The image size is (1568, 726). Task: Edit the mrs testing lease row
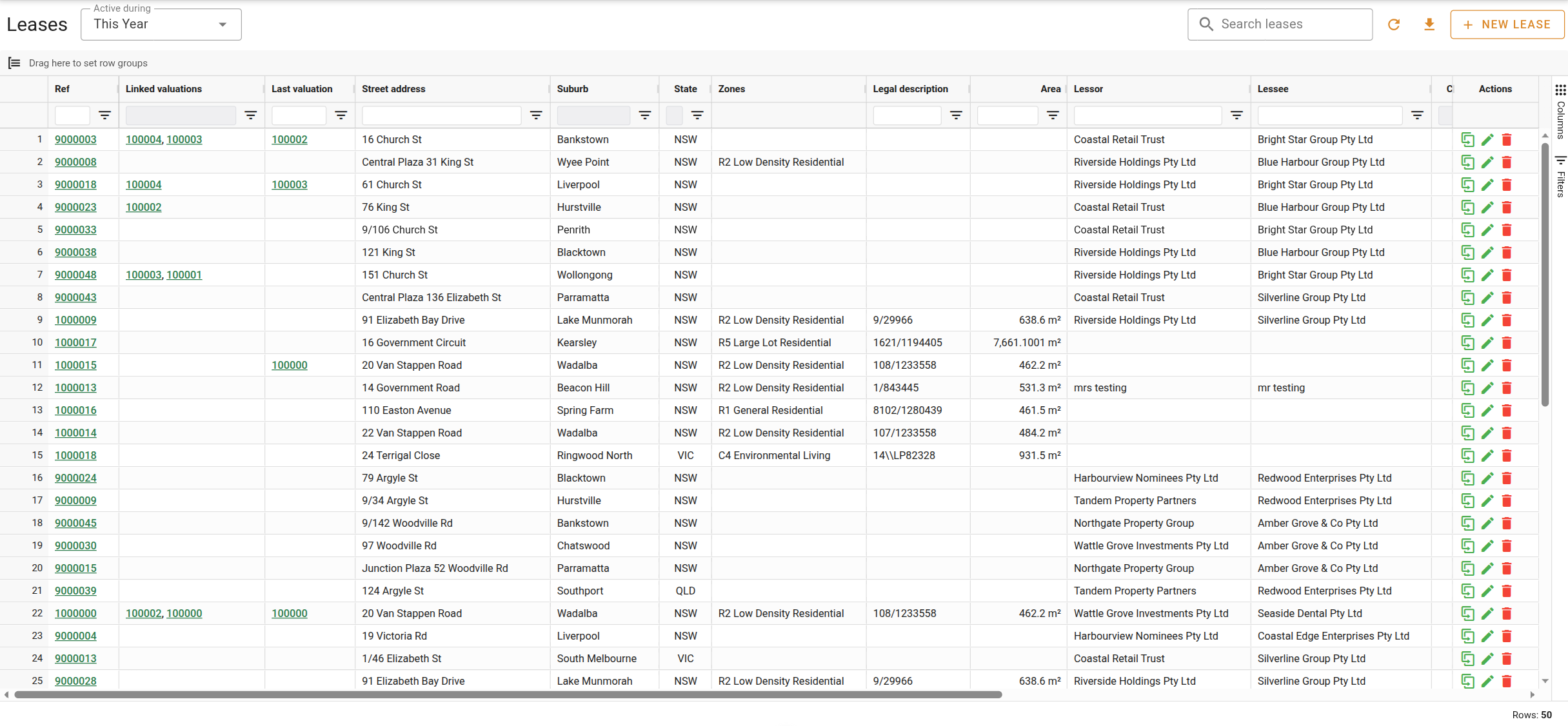[x=1487, y=388]
